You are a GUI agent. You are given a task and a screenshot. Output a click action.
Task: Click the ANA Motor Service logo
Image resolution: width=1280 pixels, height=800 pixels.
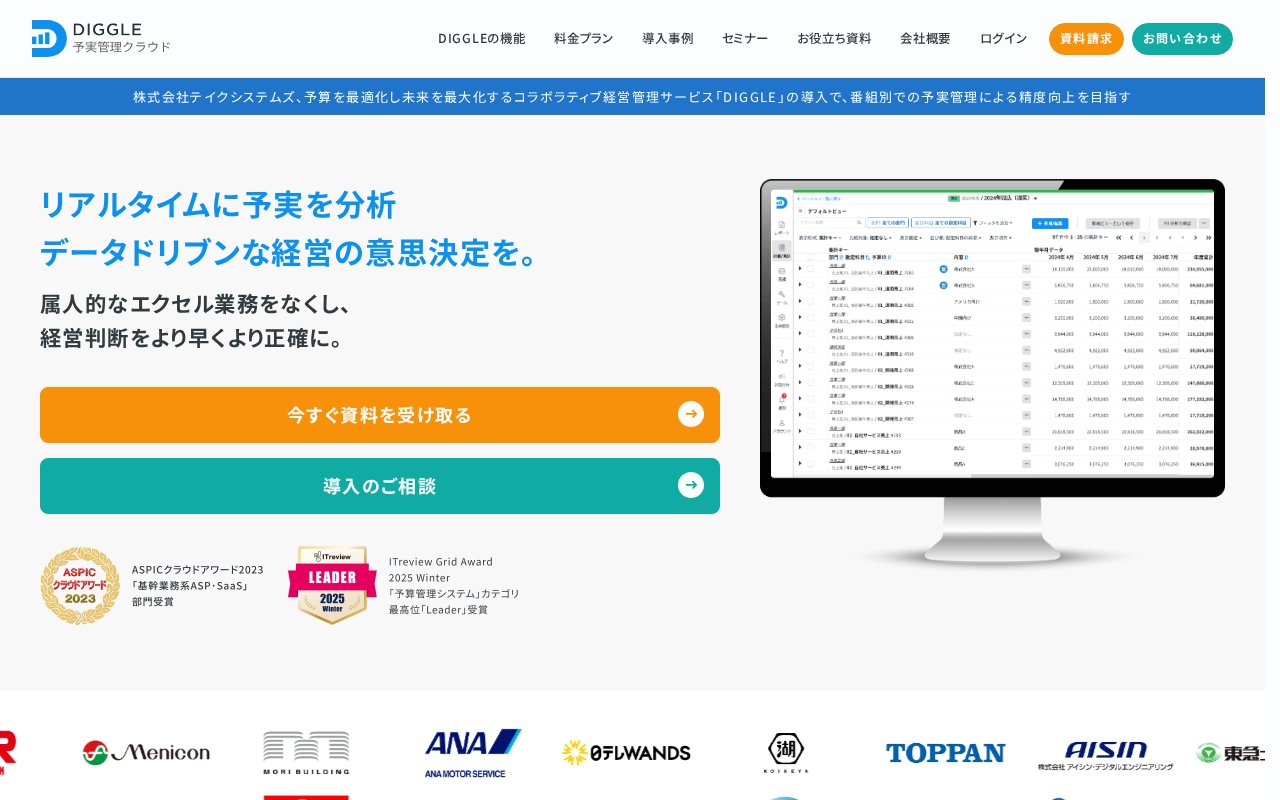coord(473,753)
